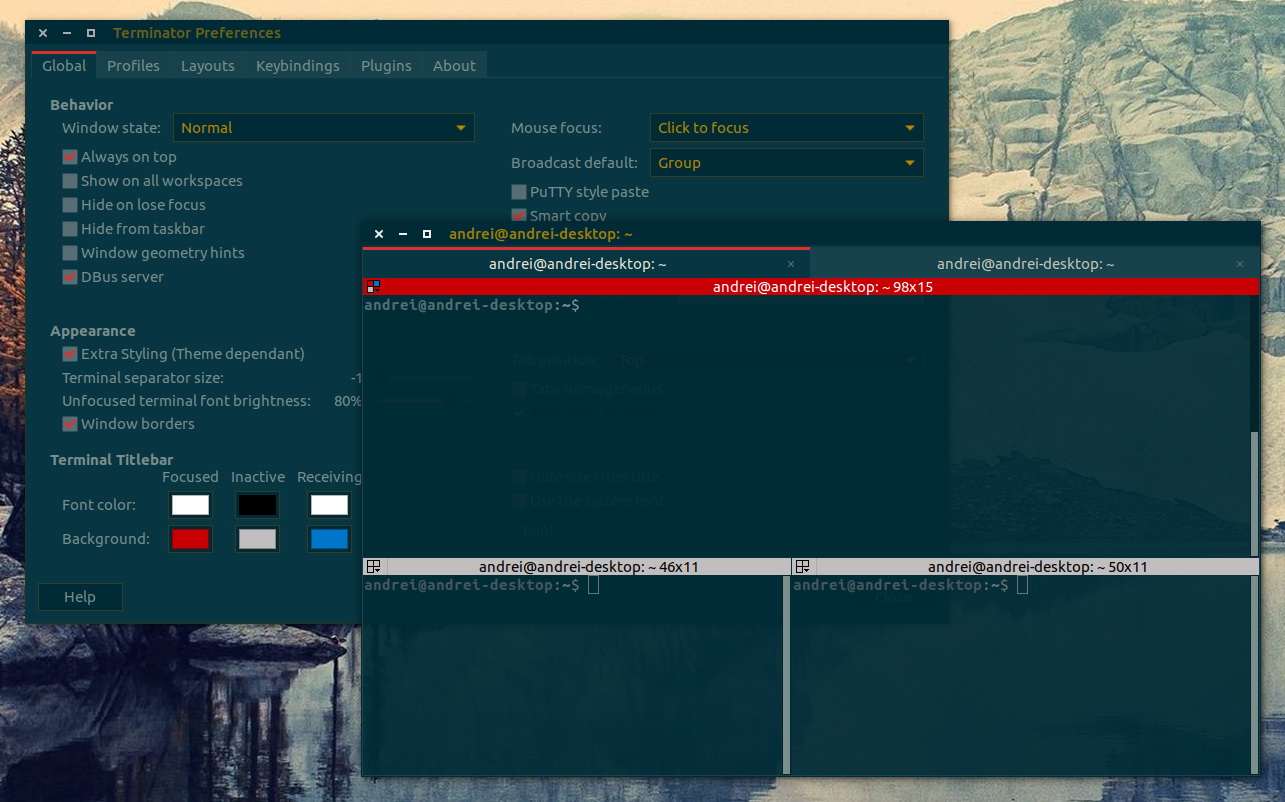Viewport: 1285px width, 802px height.
Task: Pick the Receiving background blue swatch
Action: pyautogui.click(x=329, y=539)
